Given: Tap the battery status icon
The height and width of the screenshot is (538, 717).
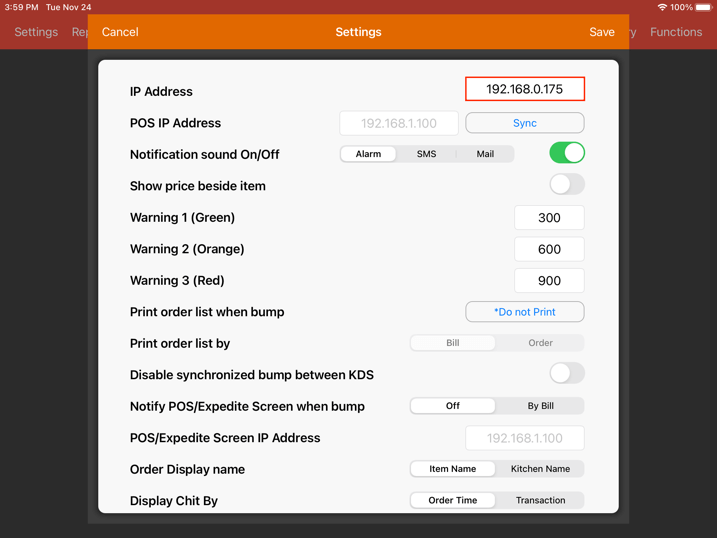Looking at the screenshot, I should 704,7.
